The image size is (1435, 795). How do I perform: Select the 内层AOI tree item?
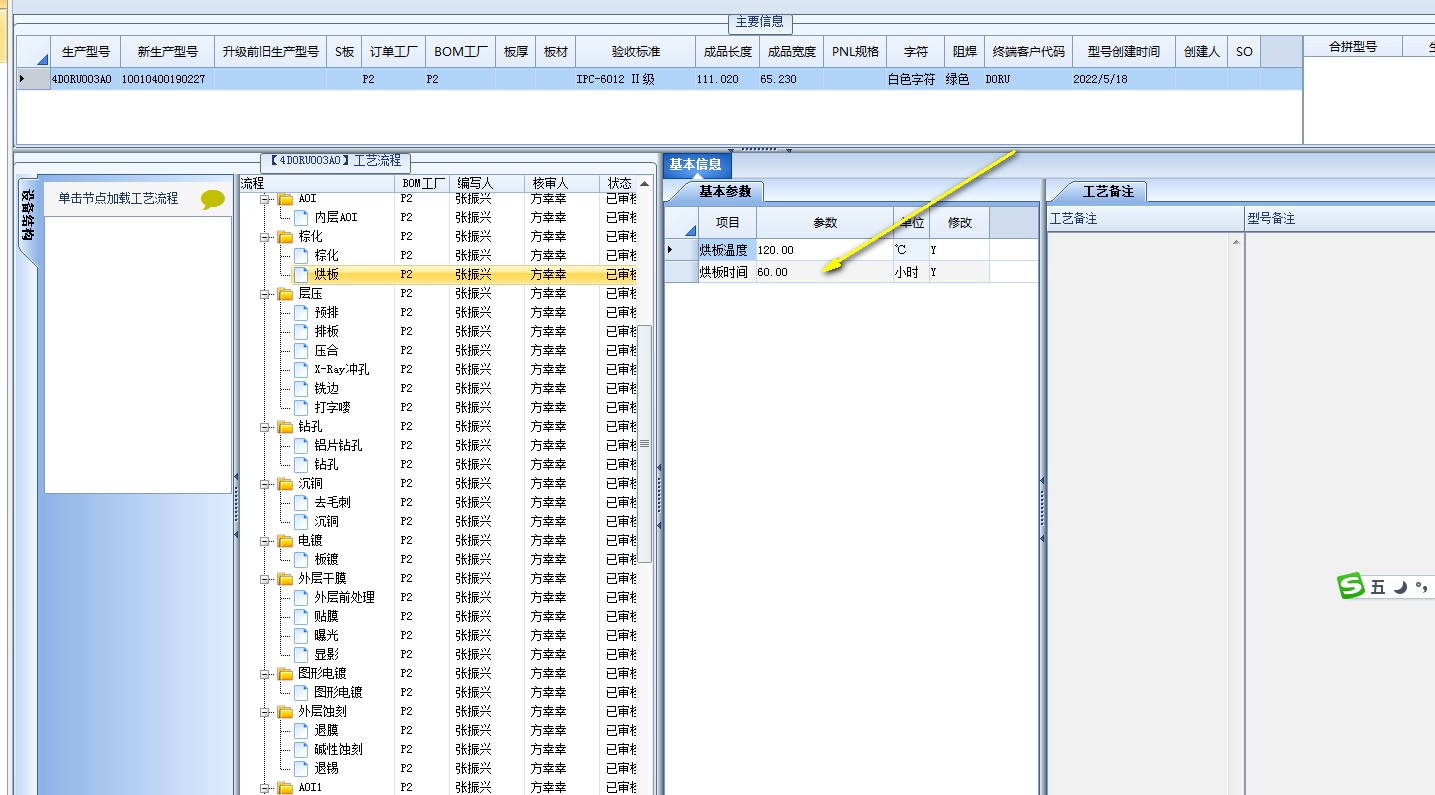coord(336,217)
